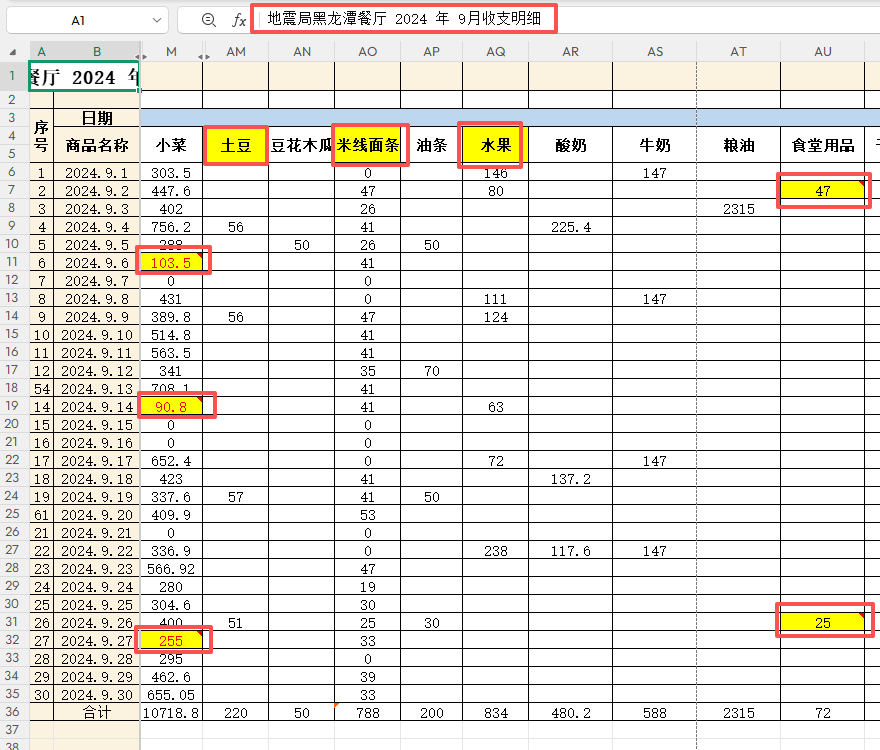Expand the Name Box dropdown arrow

click(157, 20)
